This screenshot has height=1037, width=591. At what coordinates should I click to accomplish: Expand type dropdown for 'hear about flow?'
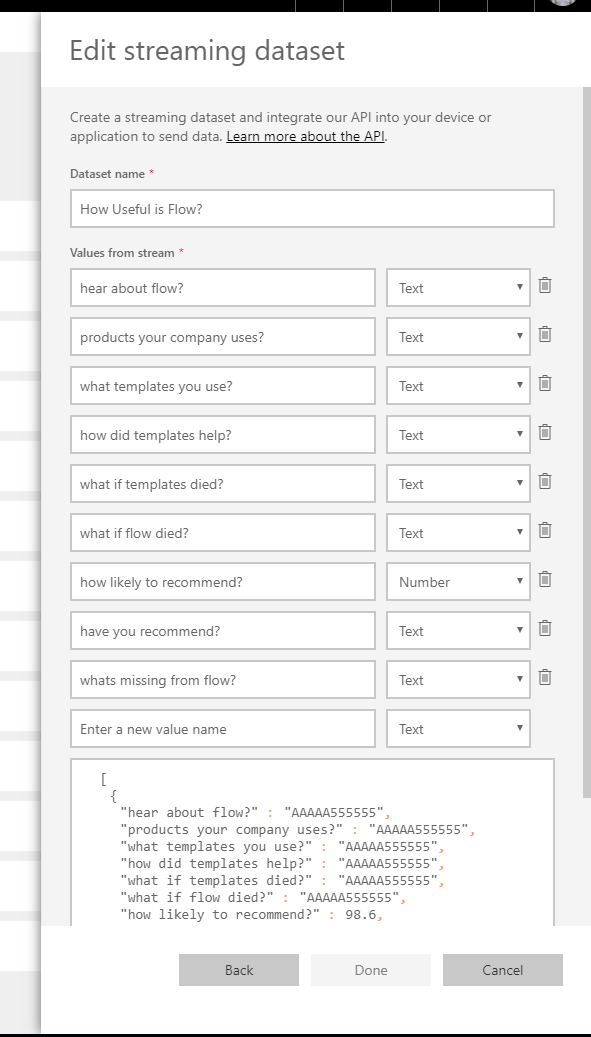(x=458, y=288)
